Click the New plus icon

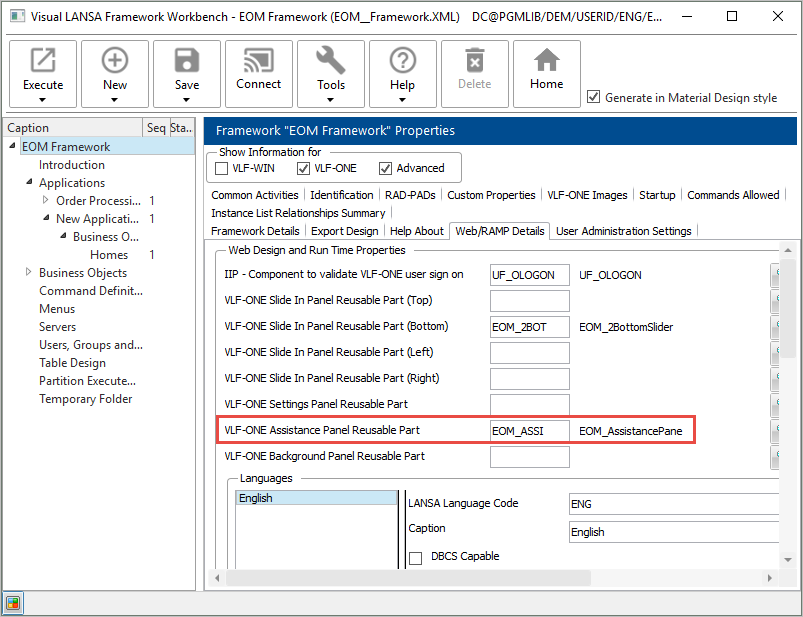pos(115,61)
